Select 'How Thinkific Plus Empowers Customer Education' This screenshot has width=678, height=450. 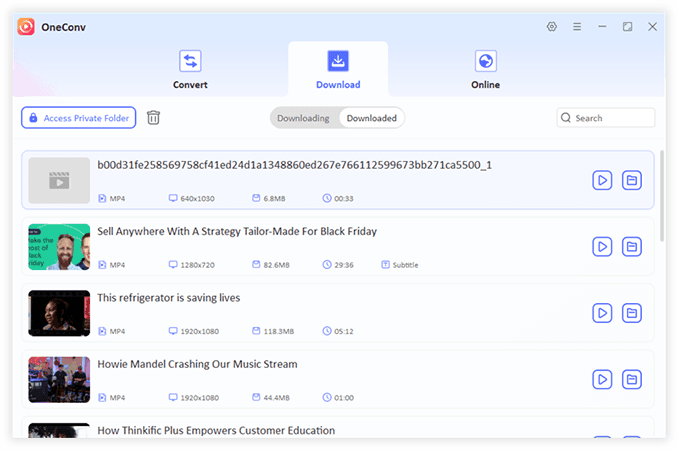tap(216, 431)
